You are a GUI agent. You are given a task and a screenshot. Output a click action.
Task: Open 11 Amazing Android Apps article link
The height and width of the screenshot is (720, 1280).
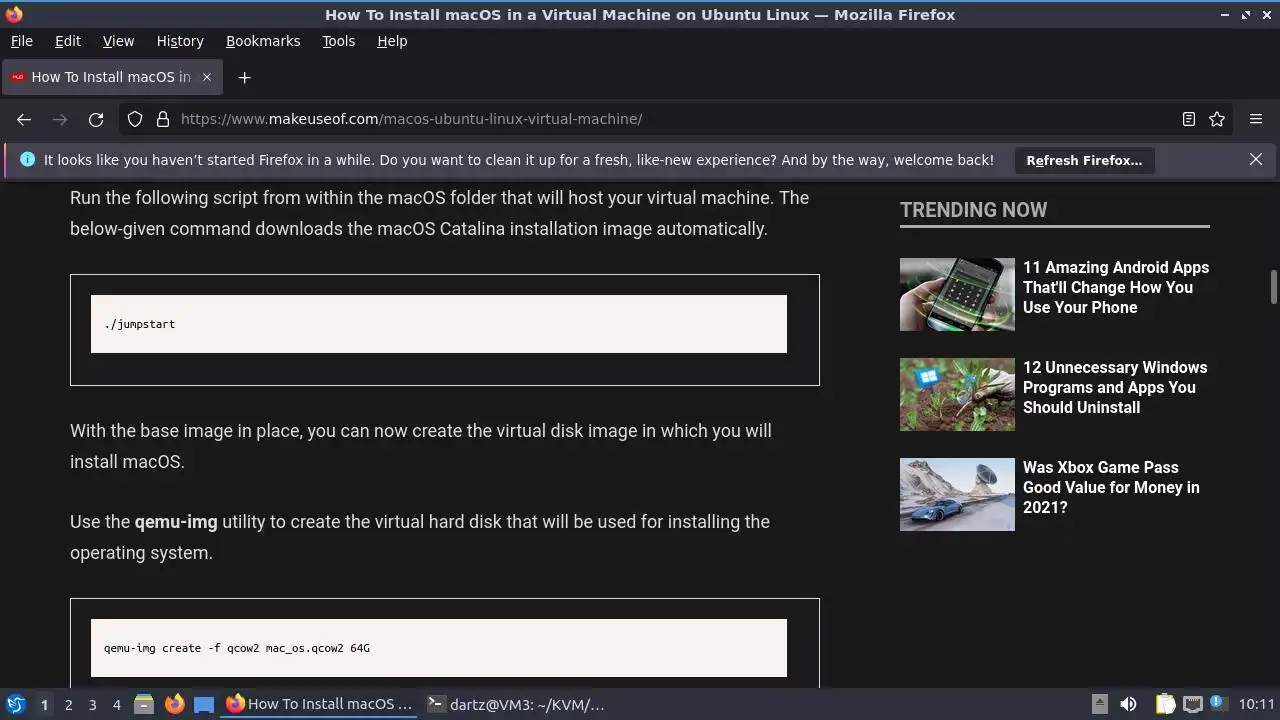click(x=1116, y=287)
